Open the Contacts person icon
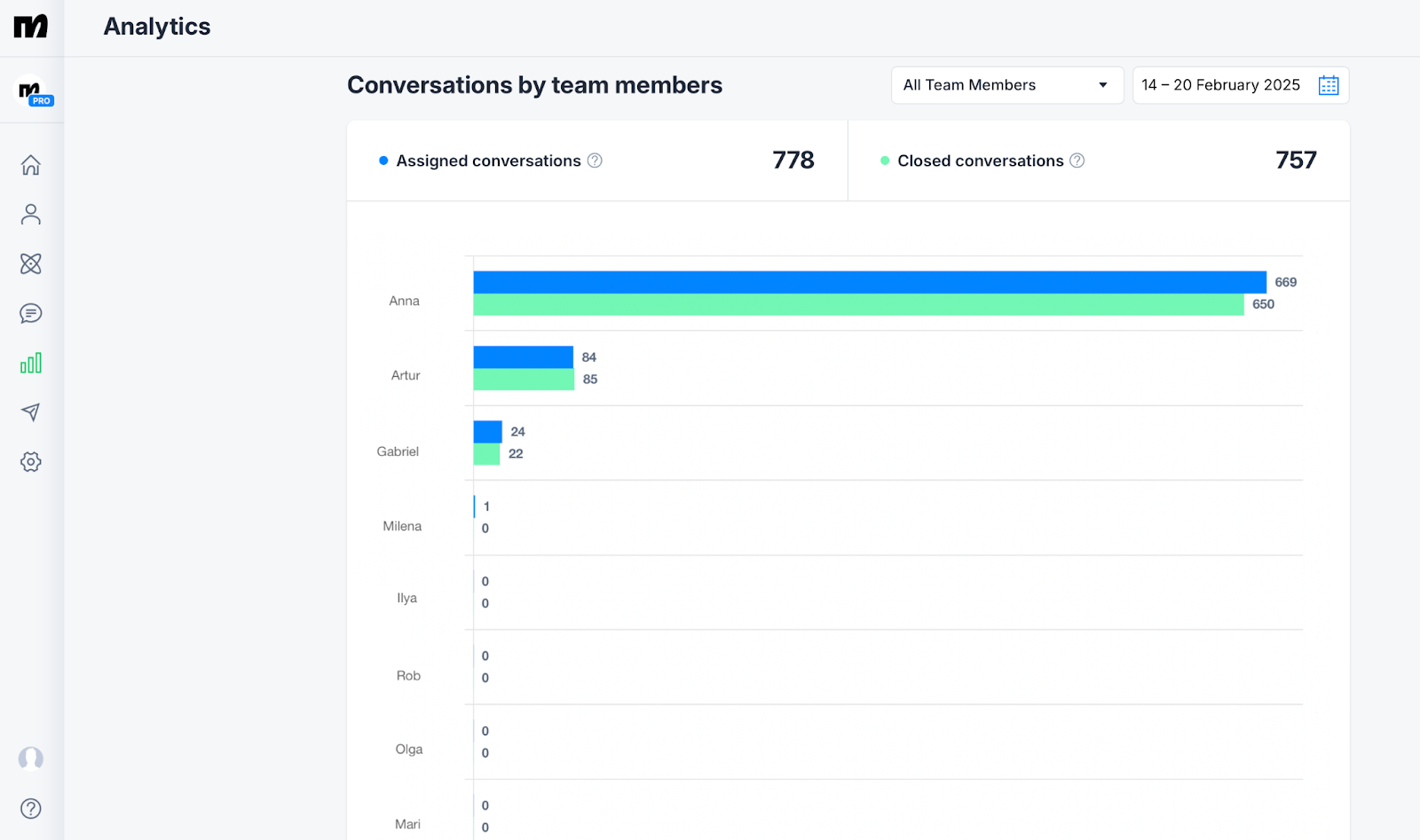The image size is (1420, 840). click(31, 215)
